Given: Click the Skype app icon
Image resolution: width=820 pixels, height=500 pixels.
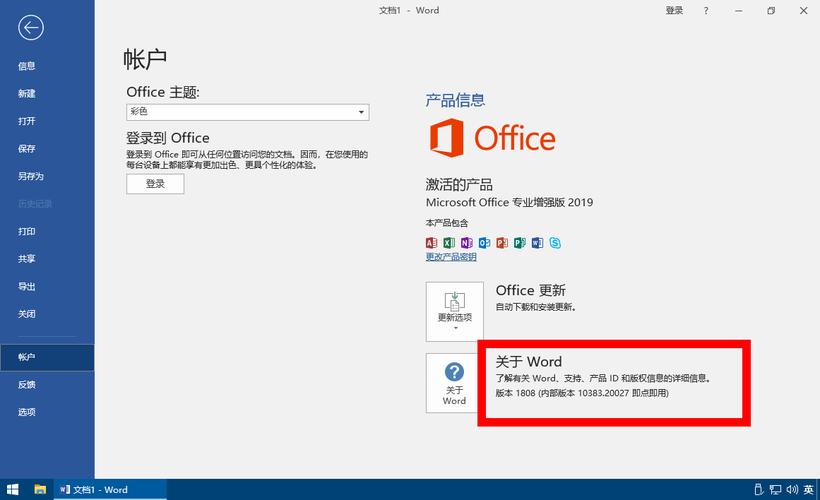Looking at the screenshot, I should pos(555,243).
